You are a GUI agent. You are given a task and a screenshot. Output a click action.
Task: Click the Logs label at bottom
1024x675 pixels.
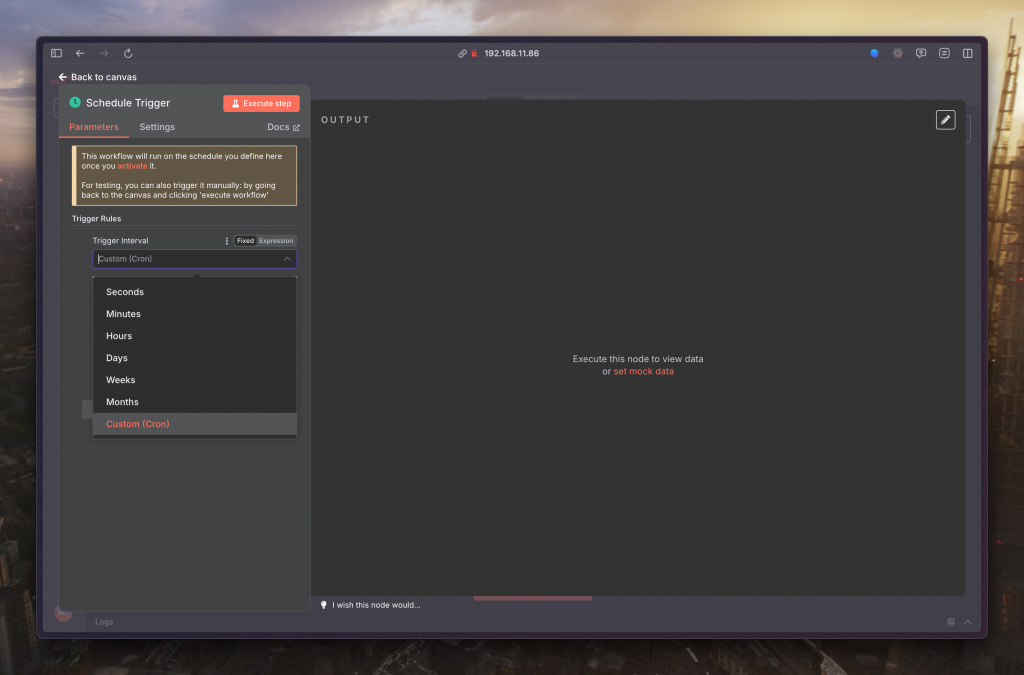(x=104, y=622)
